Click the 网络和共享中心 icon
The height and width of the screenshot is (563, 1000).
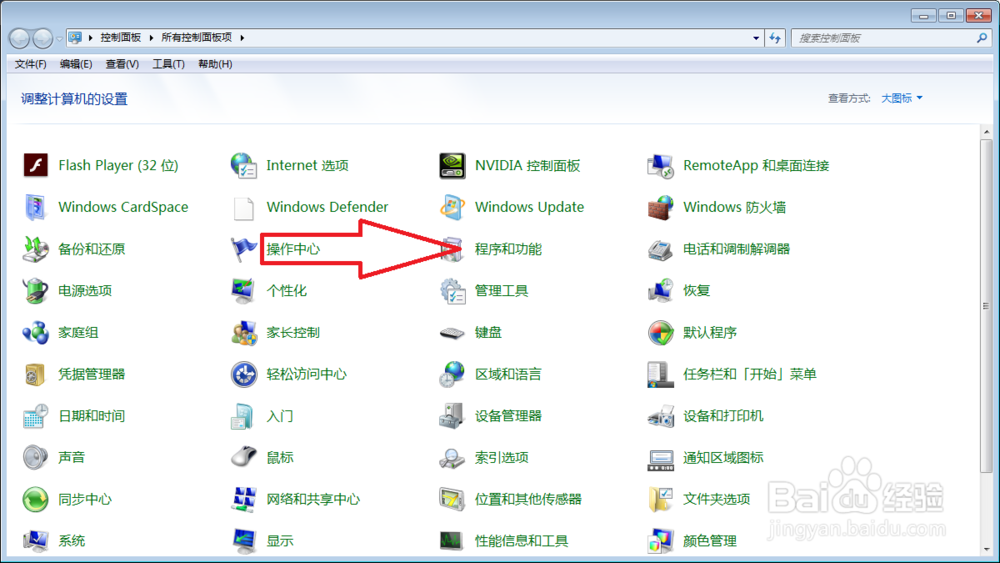[244, 499]
